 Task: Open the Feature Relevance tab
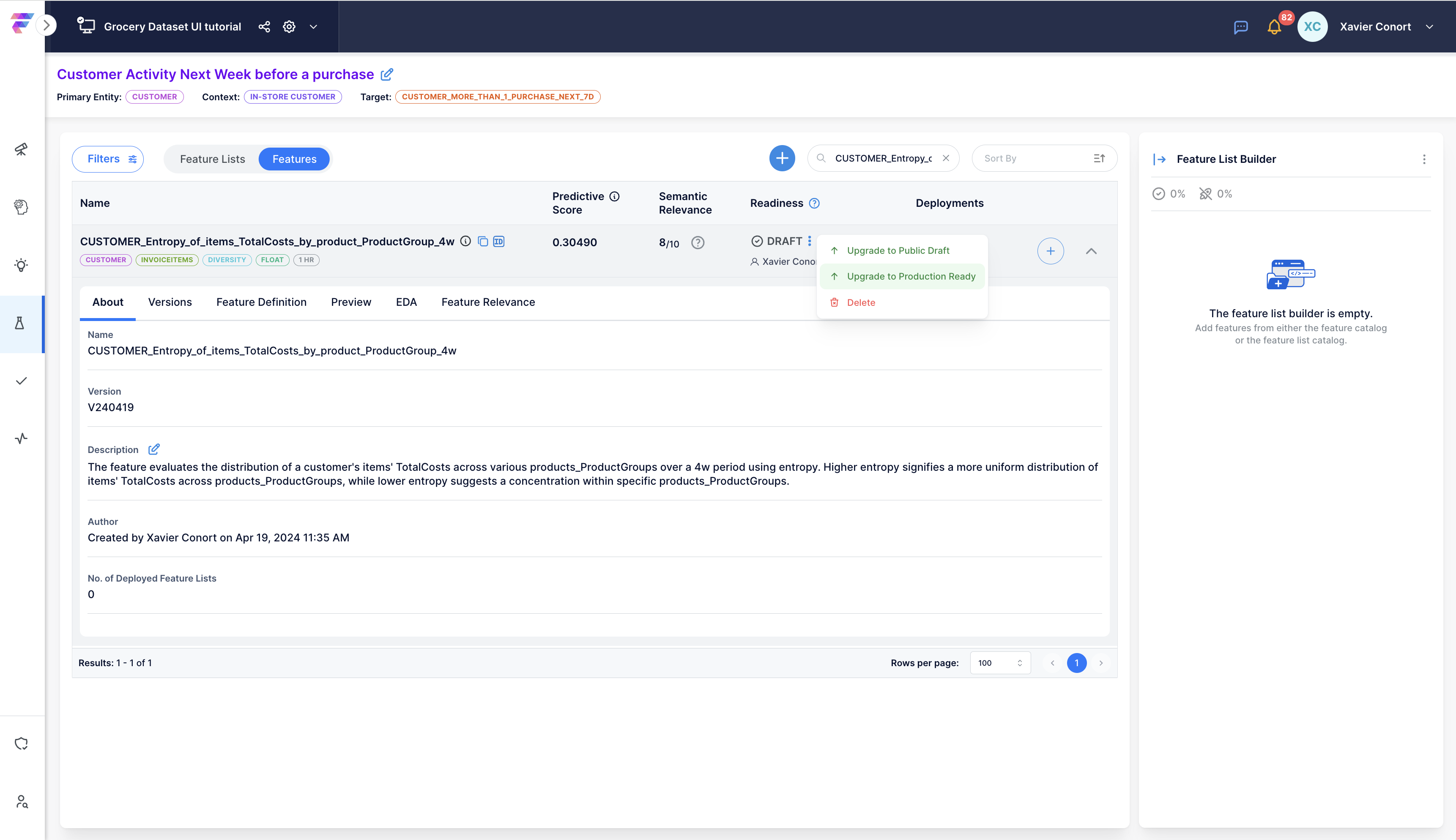(488, 302)
